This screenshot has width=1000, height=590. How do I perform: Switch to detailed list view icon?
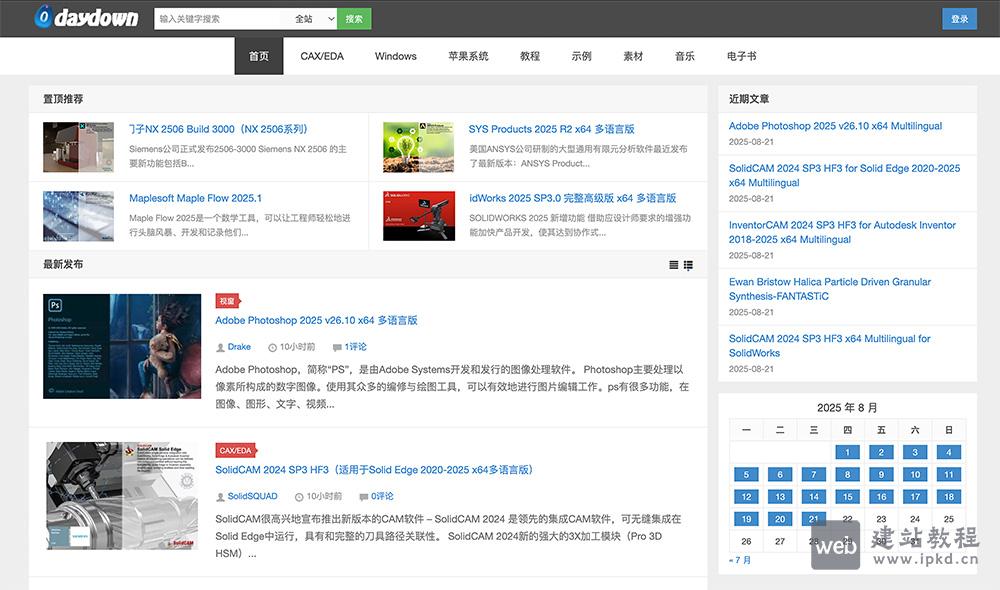point(688,265)
